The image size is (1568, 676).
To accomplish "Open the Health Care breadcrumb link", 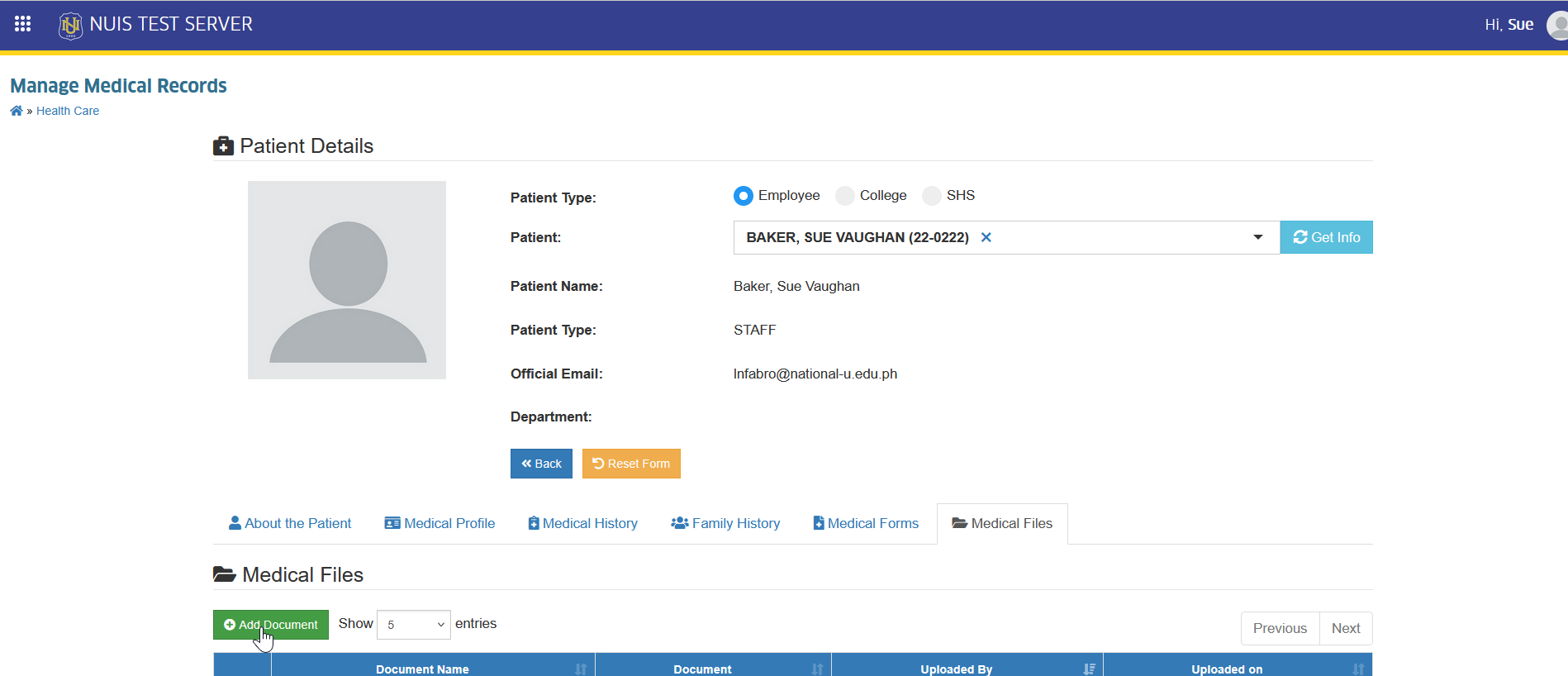I will (x=68, y=111).
